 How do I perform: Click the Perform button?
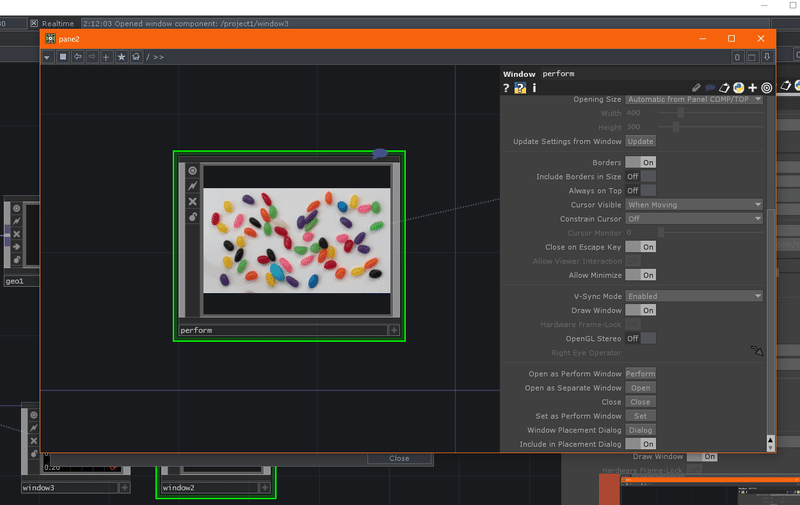pyautogui.click(x=640, y=373)
